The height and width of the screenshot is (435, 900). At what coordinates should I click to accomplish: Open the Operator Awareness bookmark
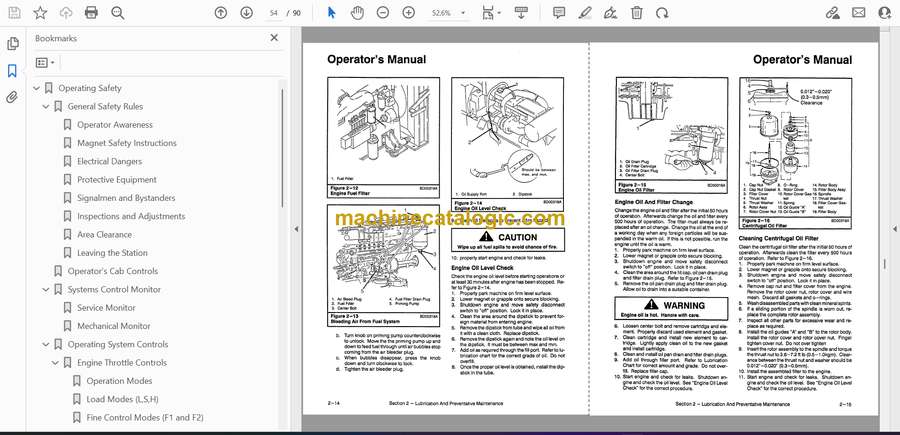tap(115, 125)
